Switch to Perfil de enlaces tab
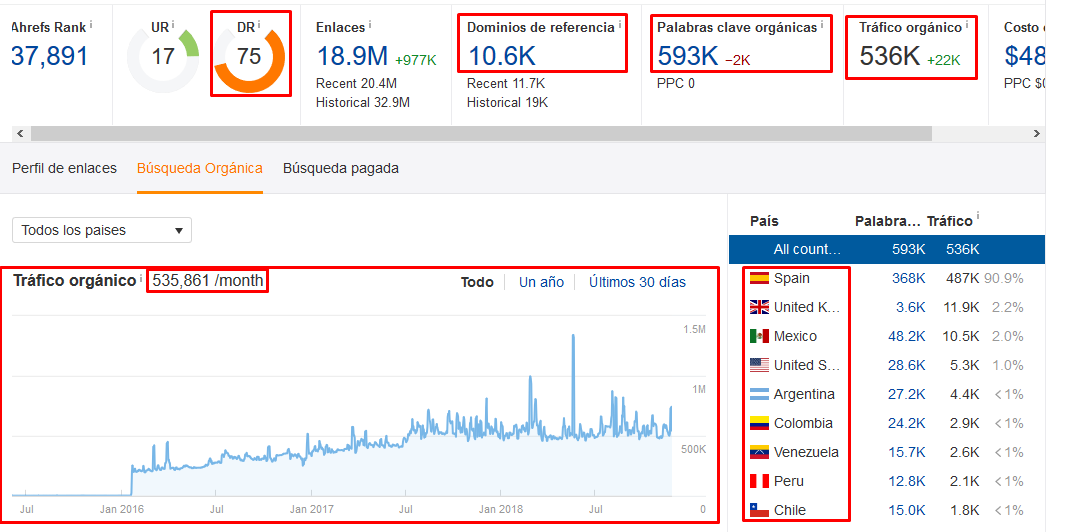Image resolution: width=1066 pixels, height=532 pixels. click(x=64, y=168)
